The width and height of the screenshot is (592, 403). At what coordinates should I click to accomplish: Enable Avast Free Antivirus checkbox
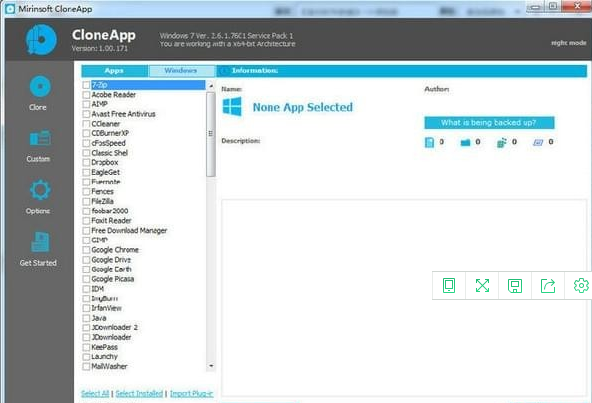point(86,114)
